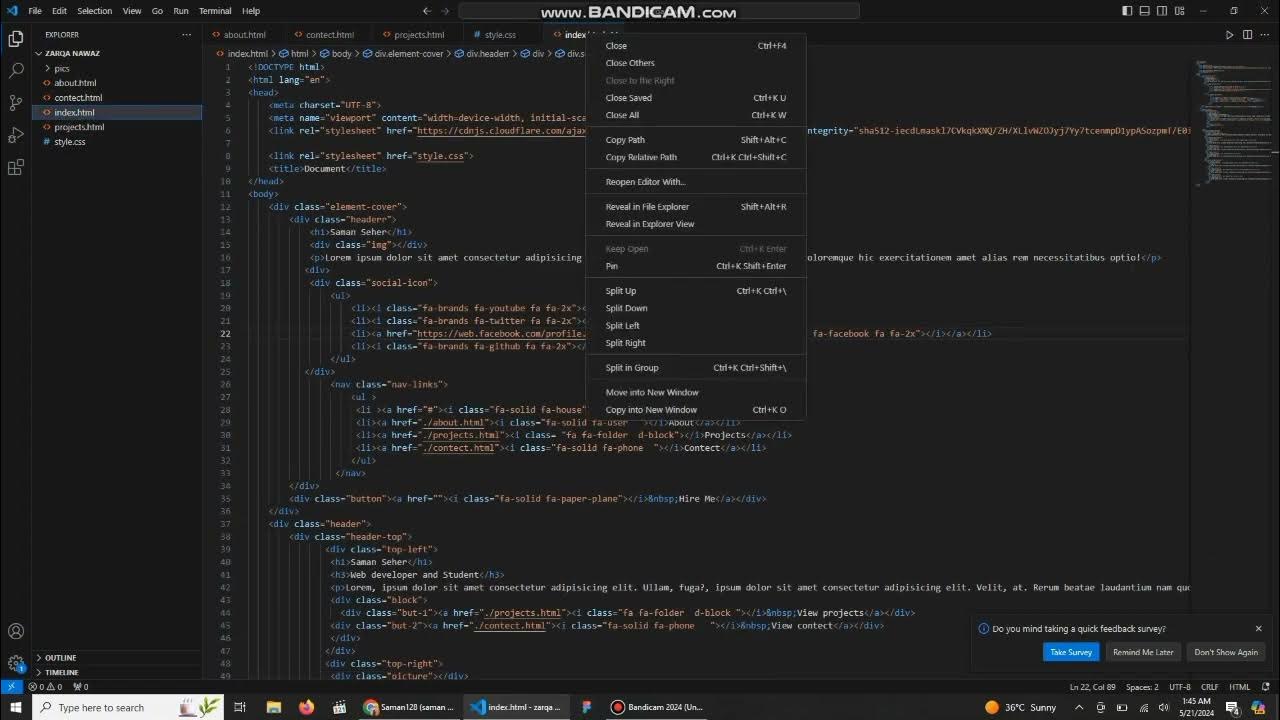
Task: Open the Extensions view icon
Action: pos(15,167)
